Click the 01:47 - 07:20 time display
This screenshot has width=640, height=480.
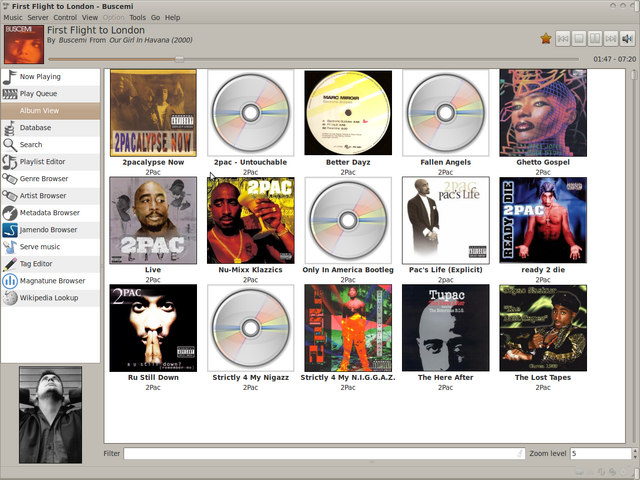(615, 59)
